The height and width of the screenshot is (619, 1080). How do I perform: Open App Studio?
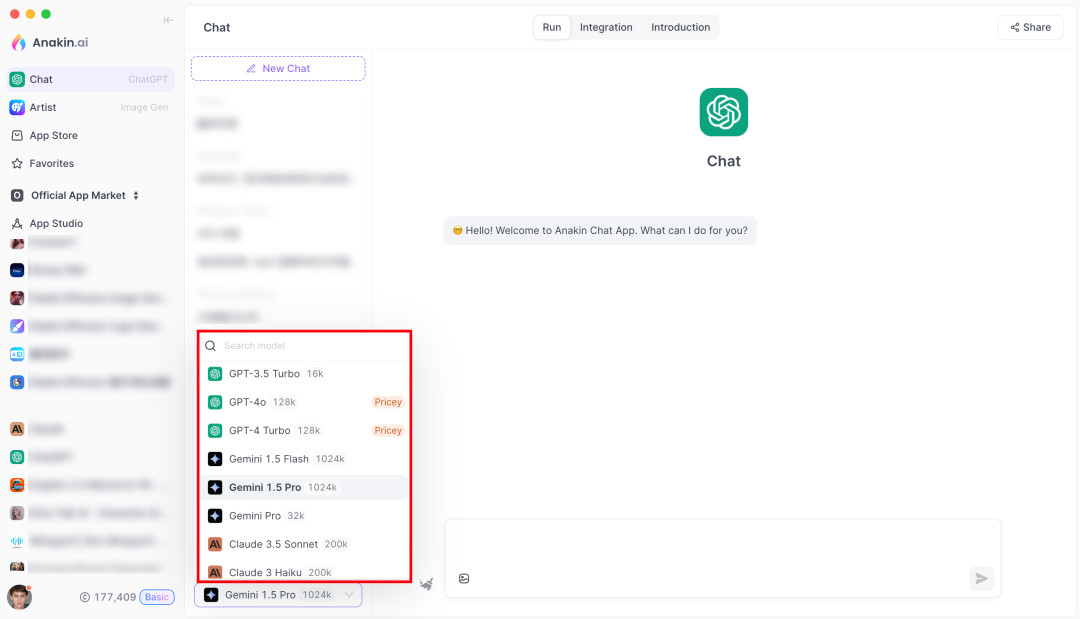[x=90, y=223]
